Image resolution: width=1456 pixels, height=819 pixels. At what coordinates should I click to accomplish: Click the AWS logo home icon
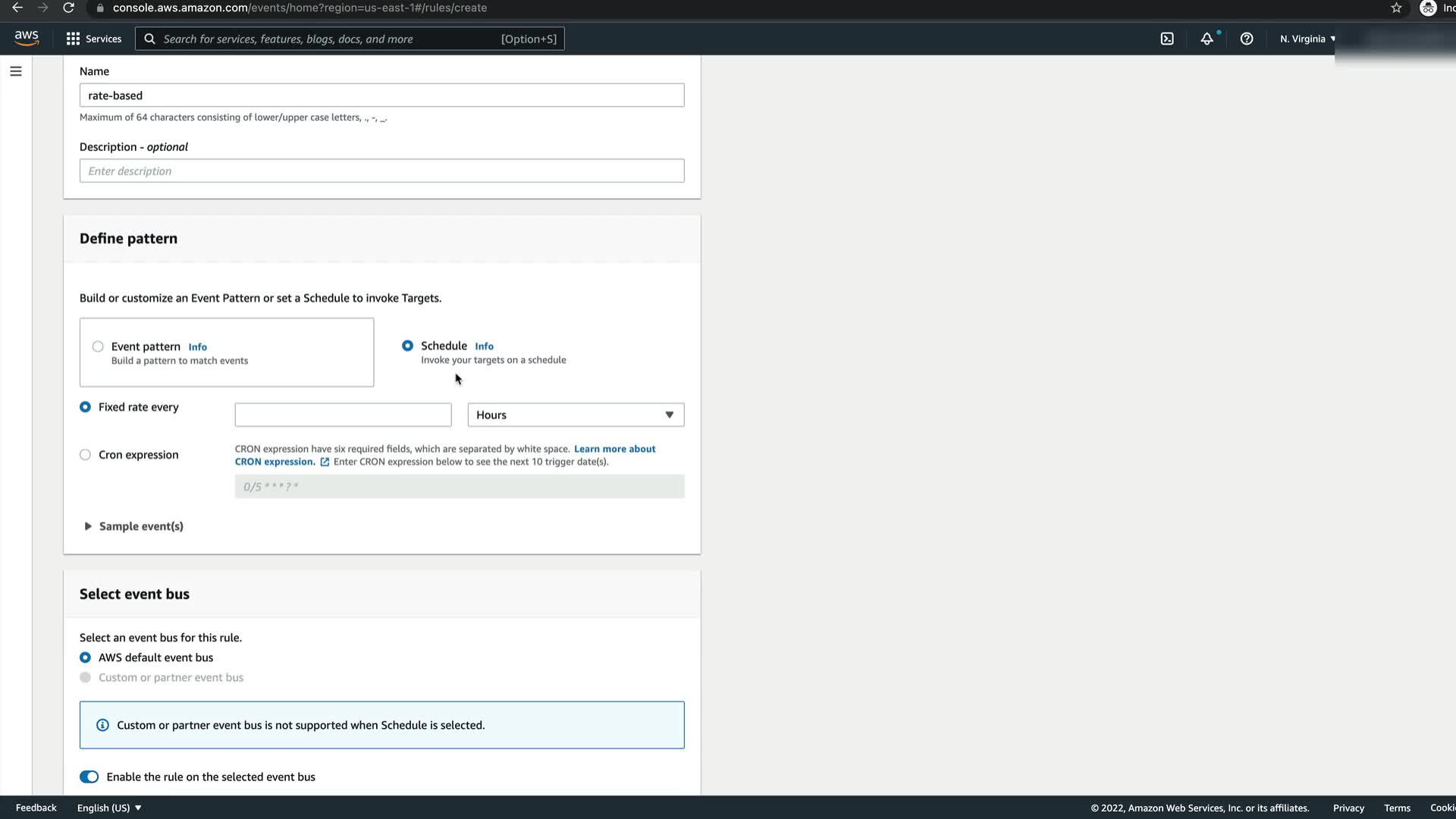[x=27, y=38]
